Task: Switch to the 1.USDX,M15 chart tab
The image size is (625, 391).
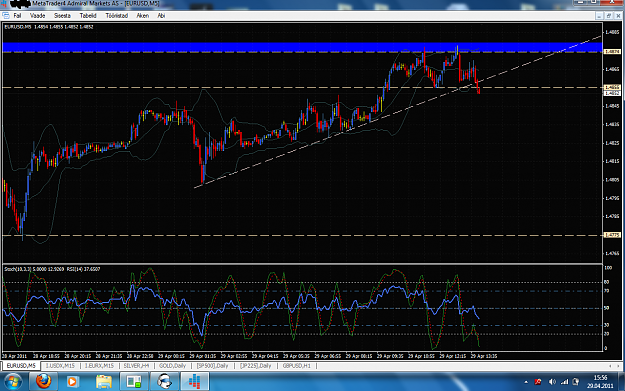Action: (60, 365)
